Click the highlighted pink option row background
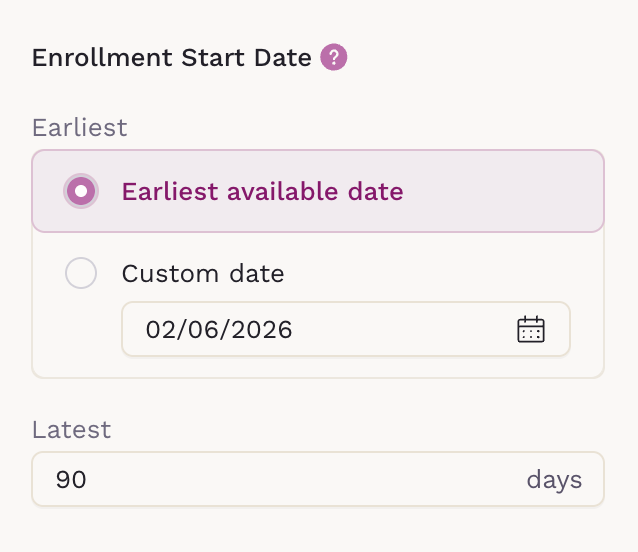The height and width of the screenshot is (552, 638). 500,191
